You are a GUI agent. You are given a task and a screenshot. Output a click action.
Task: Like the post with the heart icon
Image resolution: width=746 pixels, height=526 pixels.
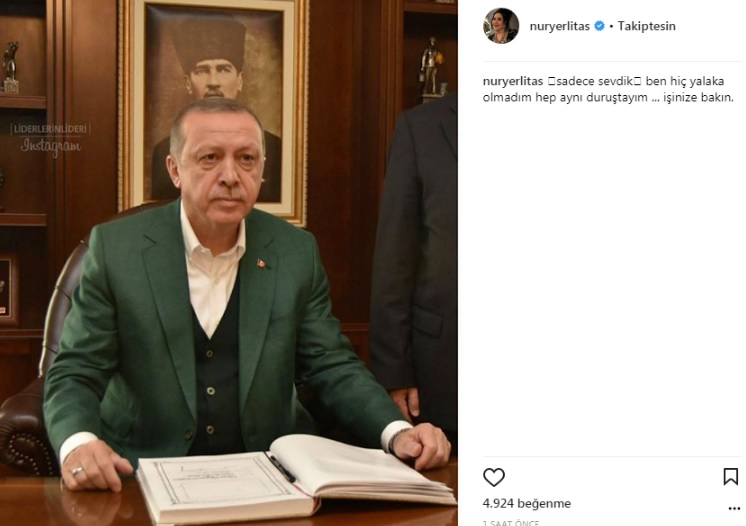[x=493, y=477]
